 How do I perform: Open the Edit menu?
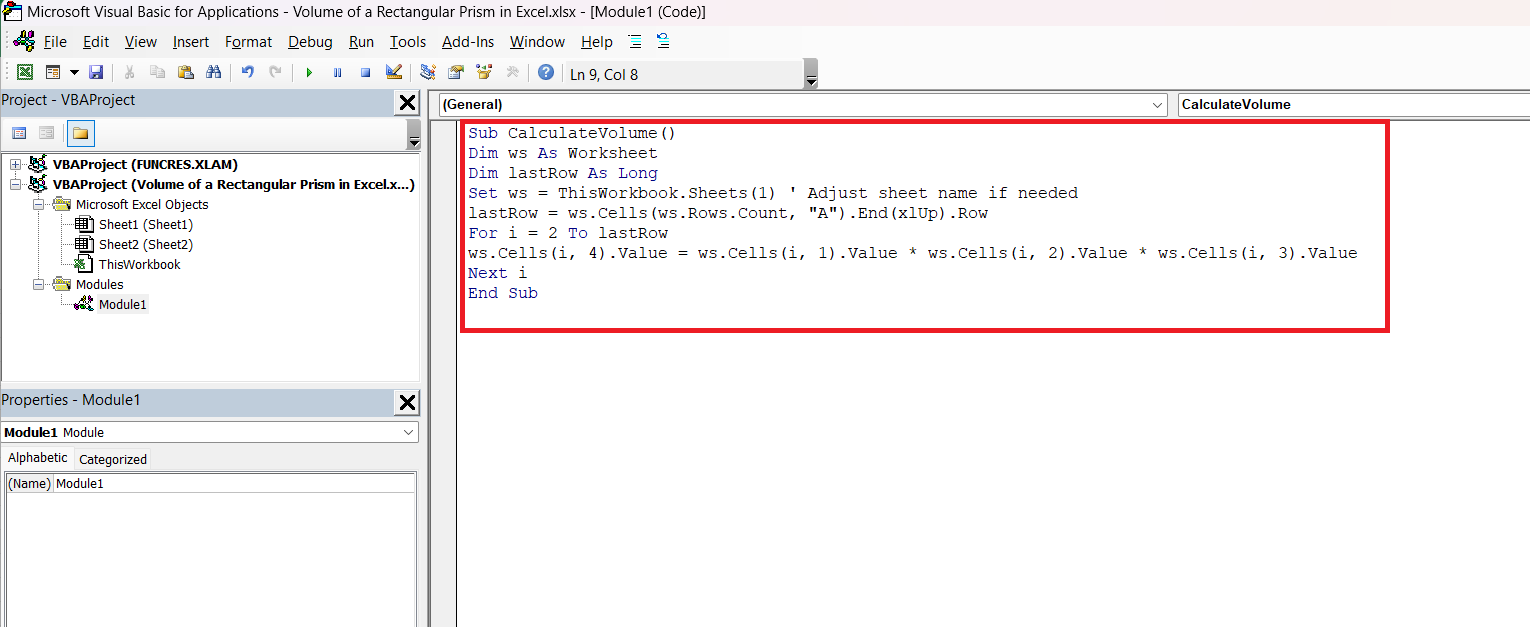[x=96, y=42]
